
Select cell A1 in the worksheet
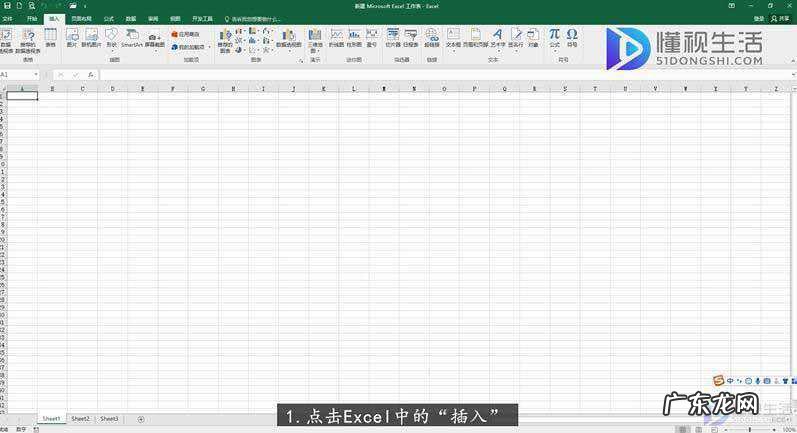pyautogui.click(x=22, y=96)
